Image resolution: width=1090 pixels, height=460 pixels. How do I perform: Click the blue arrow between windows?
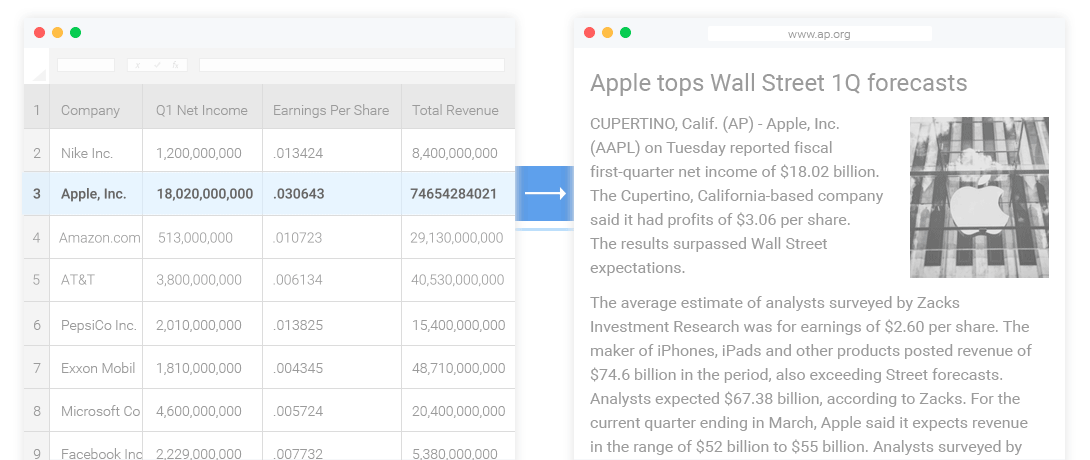pyautogui.click(x=544, y=193)
